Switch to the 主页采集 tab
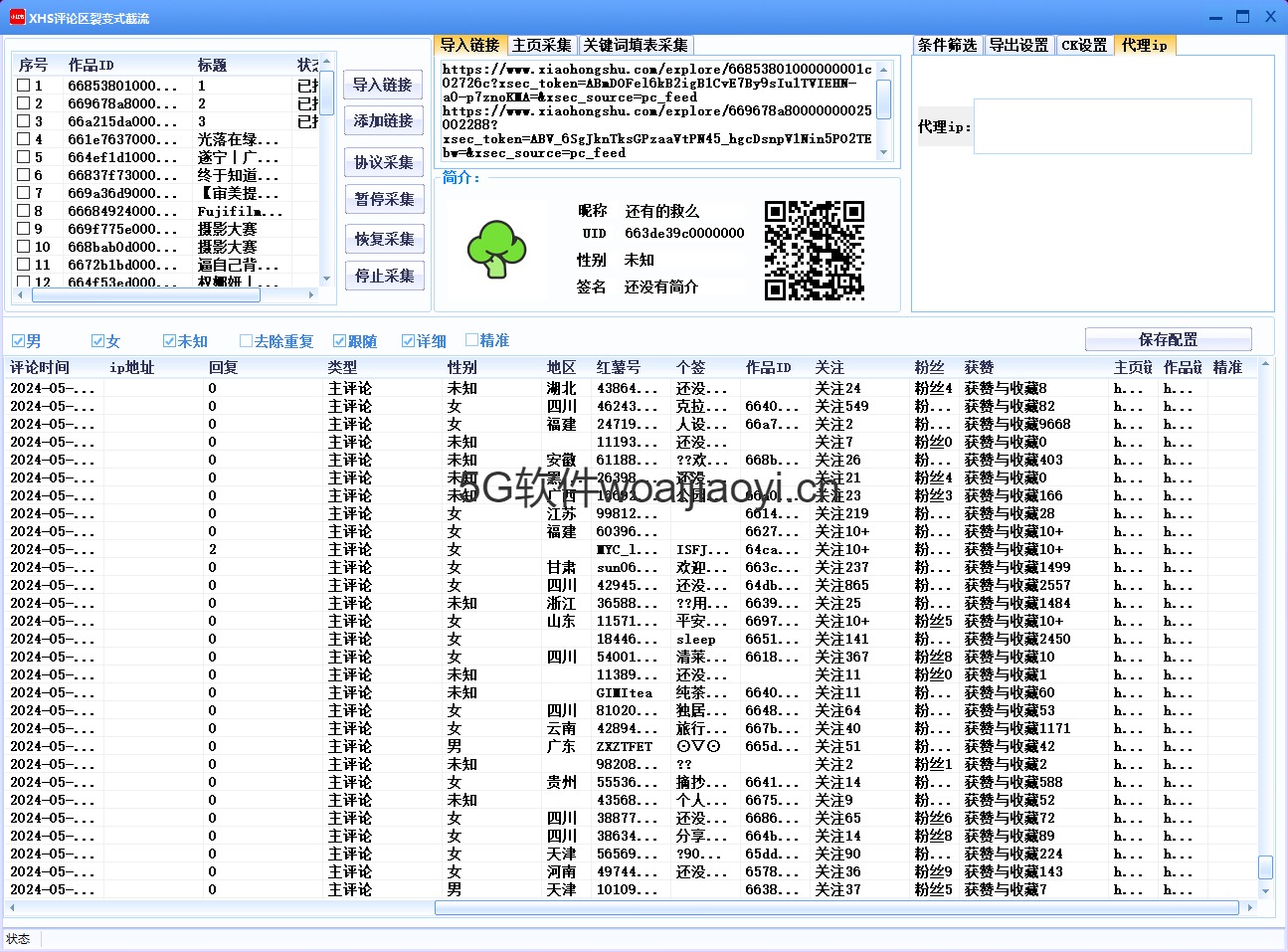1288x952 pixels. pos(541,45)
